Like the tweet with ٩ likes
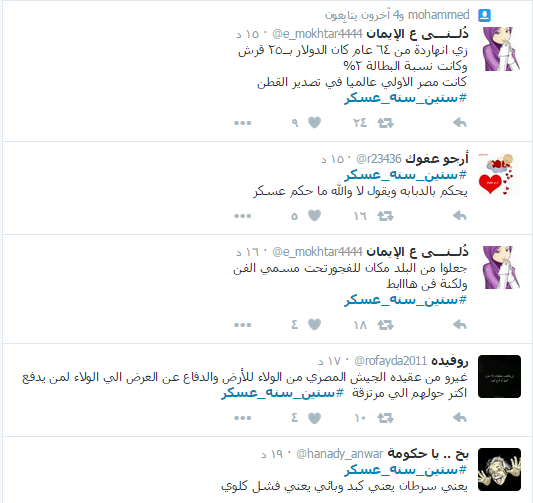This screenshot has height=503, width=533. pyautogui.click(x=314, y=122)
